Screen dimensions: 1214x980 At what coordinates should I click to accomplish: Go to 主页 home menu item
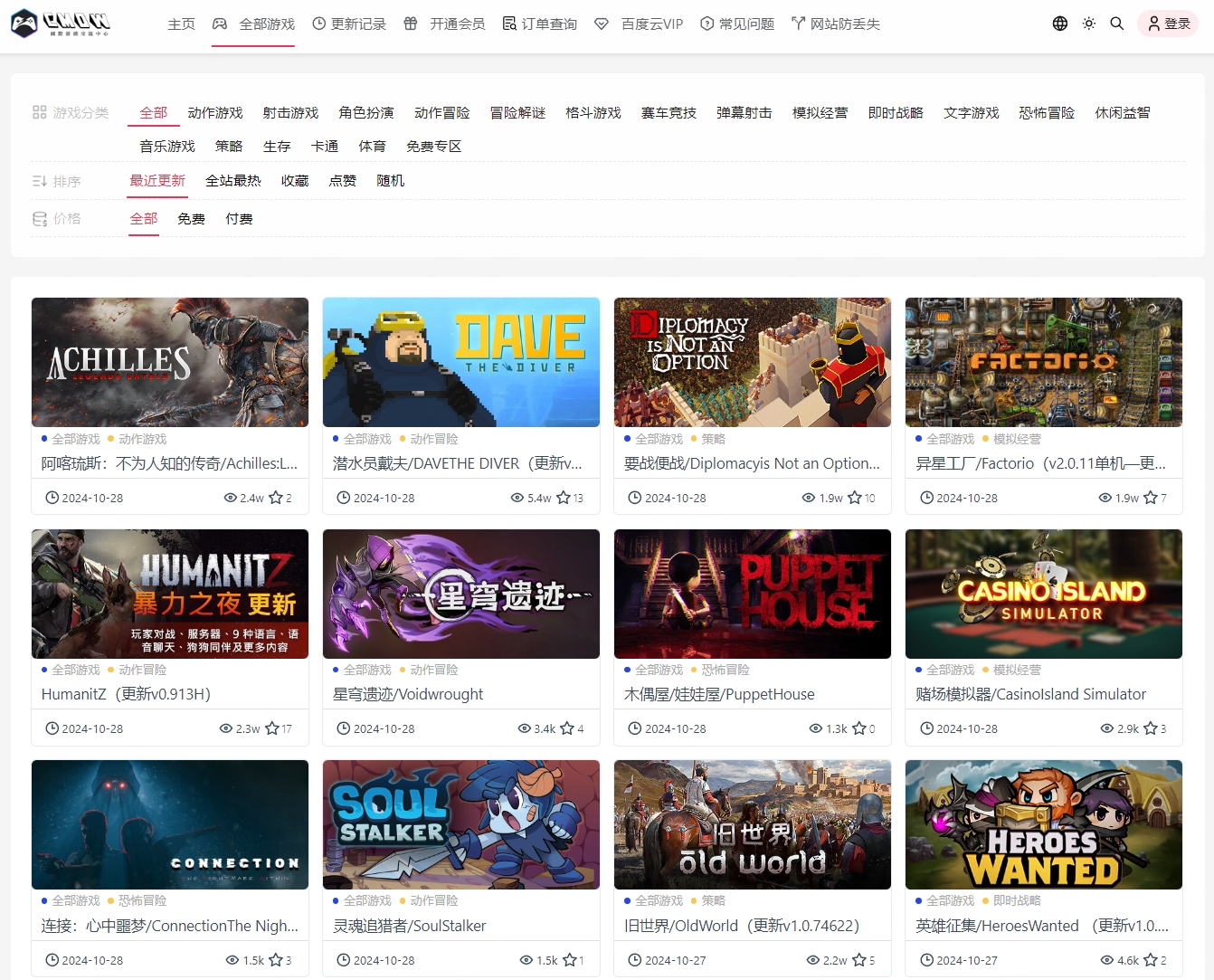tap(181, 24)
